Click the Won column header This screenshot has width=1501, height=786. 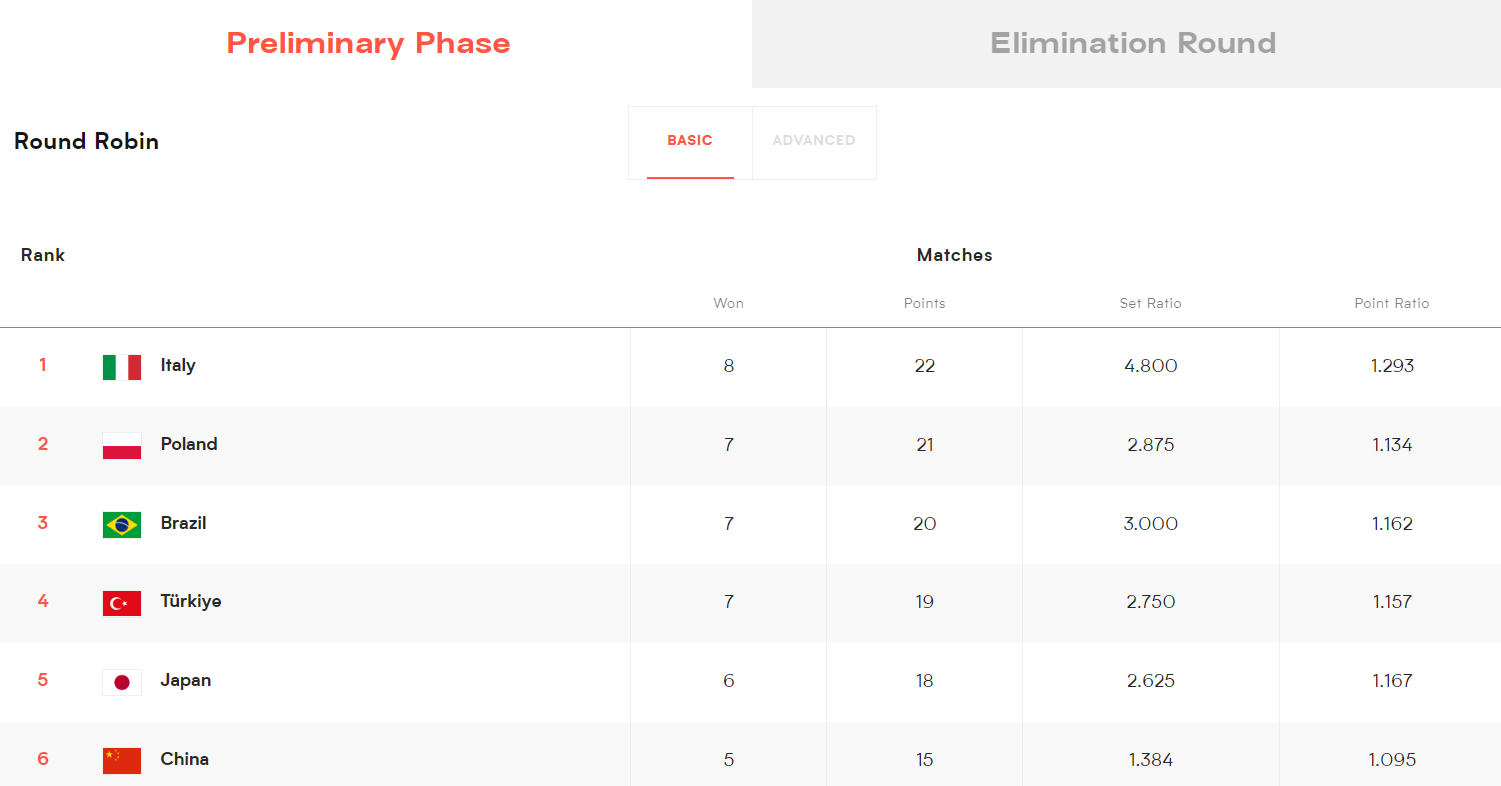[728, 303]
